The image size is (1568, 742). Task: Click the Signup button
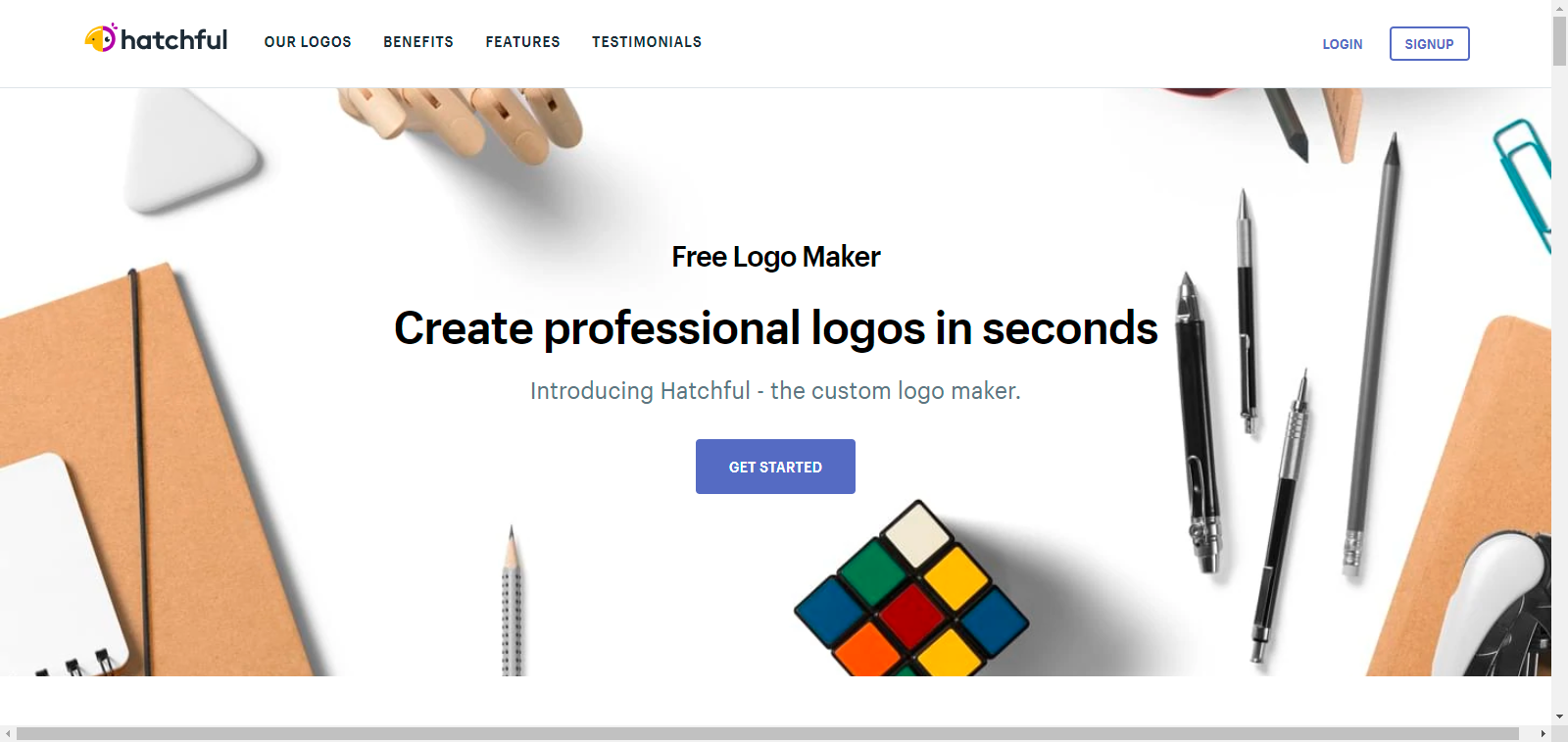[1429, 43]
